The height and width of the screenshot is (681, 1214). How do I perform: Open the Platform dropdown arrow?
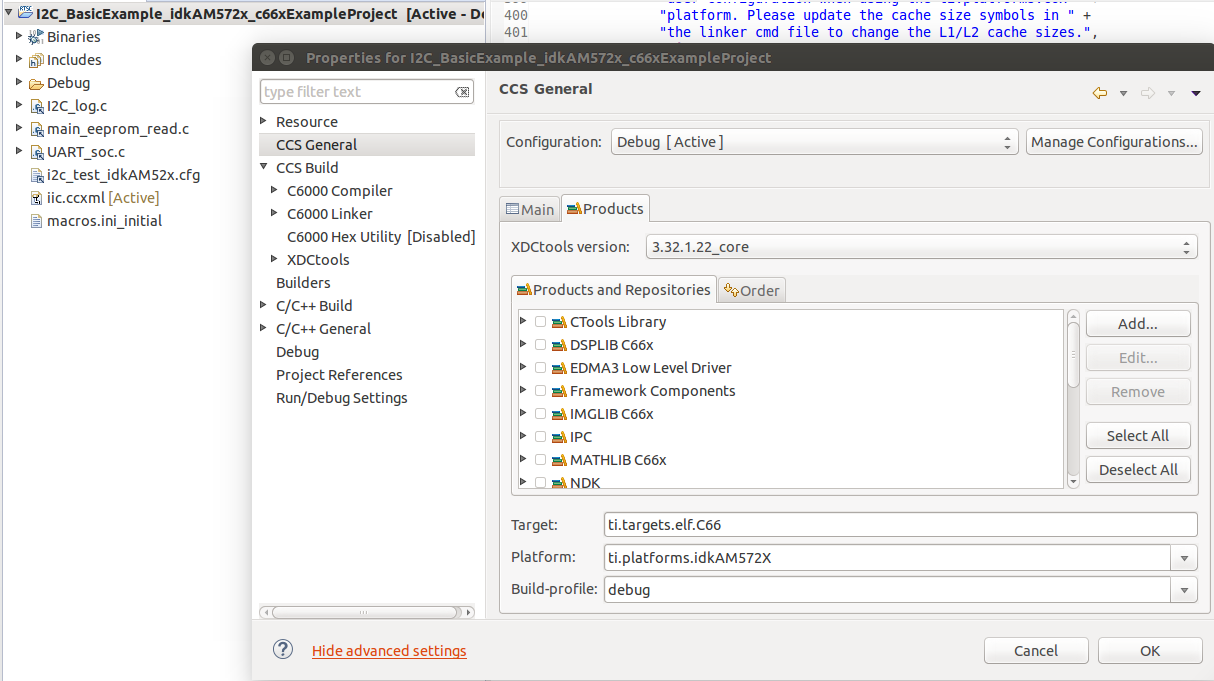1184,558
